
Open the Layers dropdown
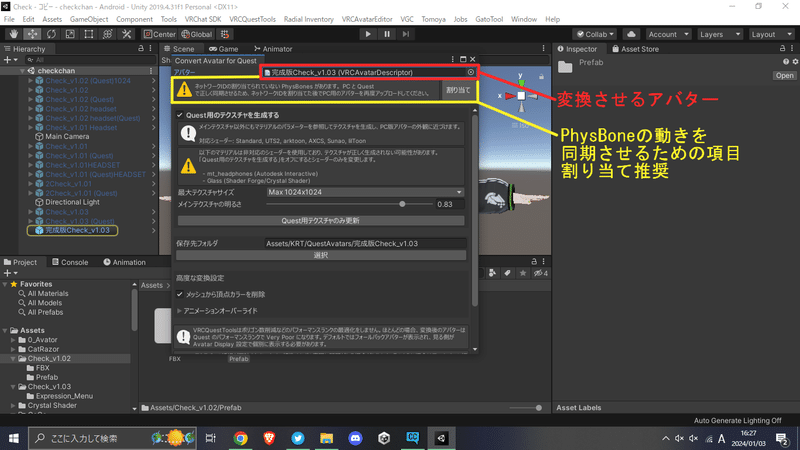pyautogui.click(x=720, y=34)
